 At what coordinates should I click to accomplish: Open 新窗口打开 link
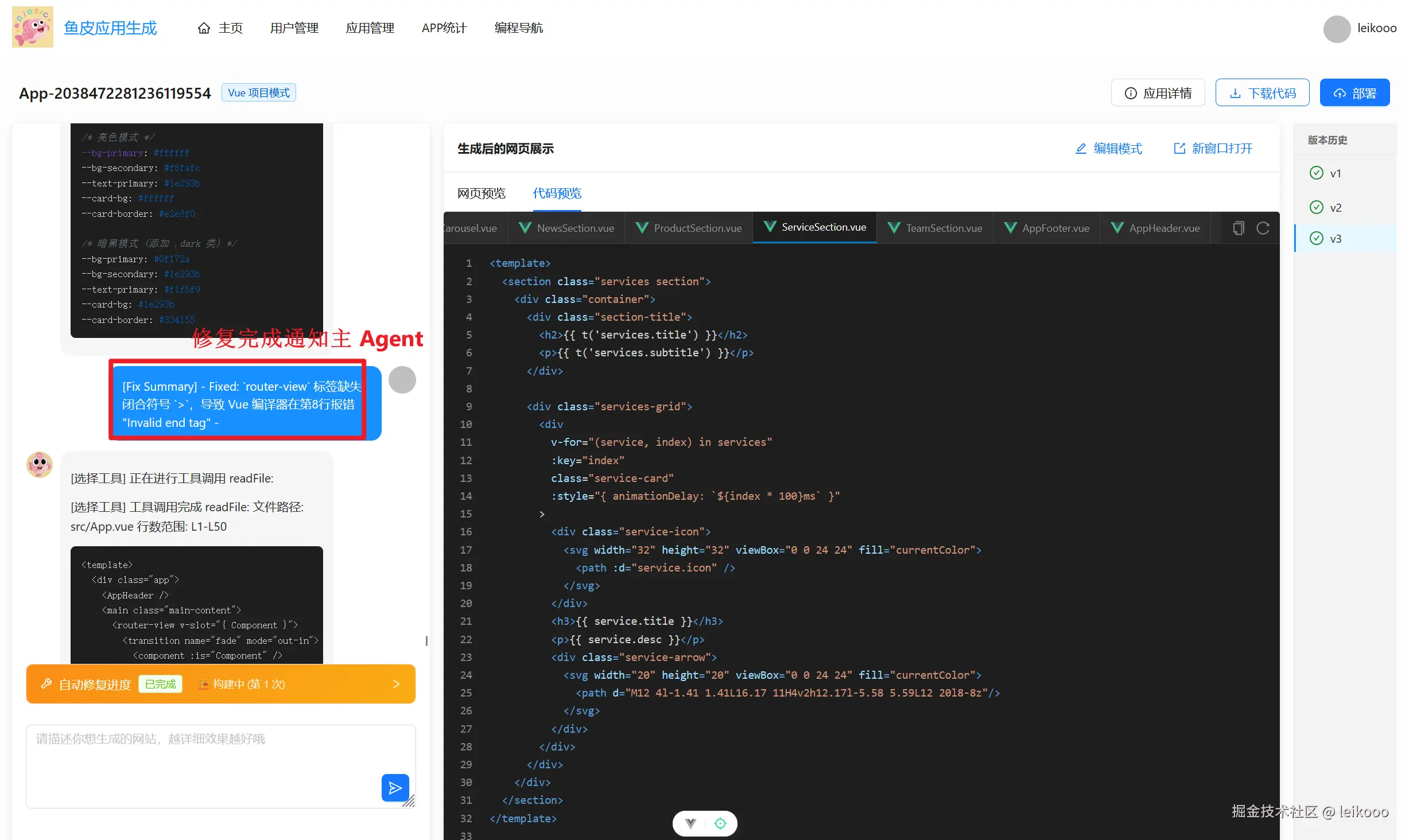coord(1213,149)
